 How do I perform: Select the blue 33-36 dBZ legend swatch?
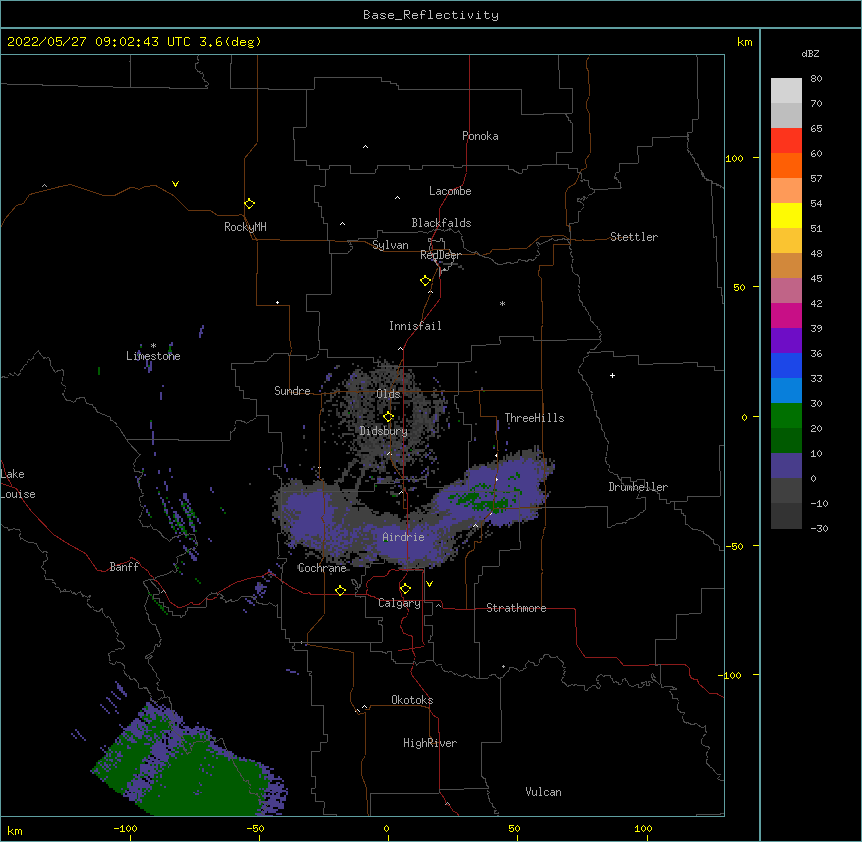click(x=786, y=366)
